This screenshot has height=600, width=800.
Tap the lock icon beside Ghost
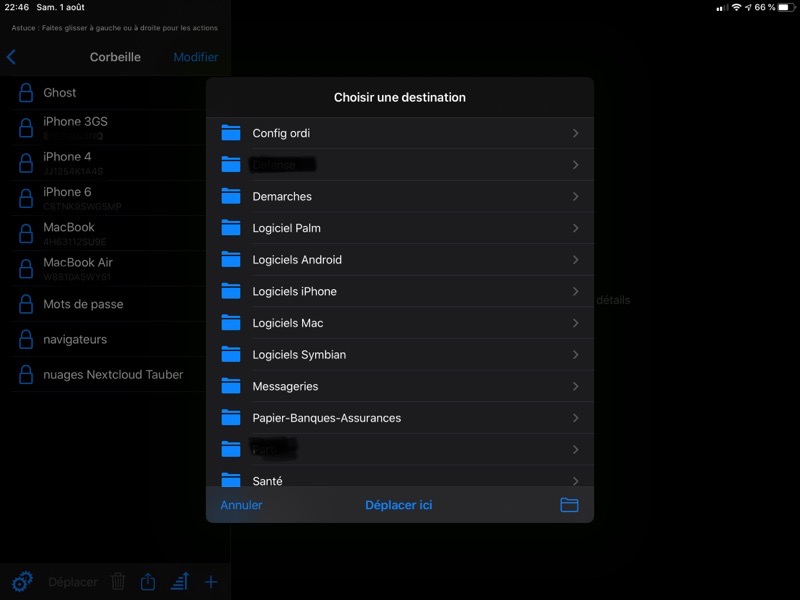(x=27, y=93)
